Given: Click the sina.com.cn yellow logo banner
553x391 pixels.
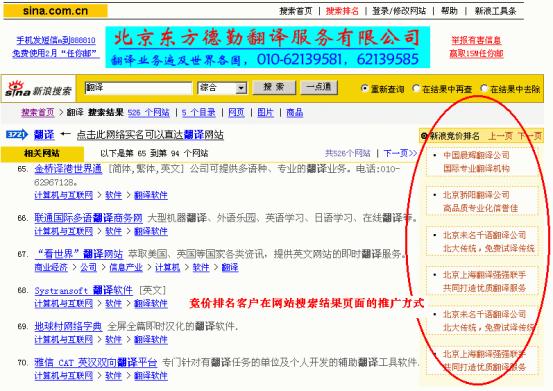Looking at the screenshot, I should coord(55,11).
